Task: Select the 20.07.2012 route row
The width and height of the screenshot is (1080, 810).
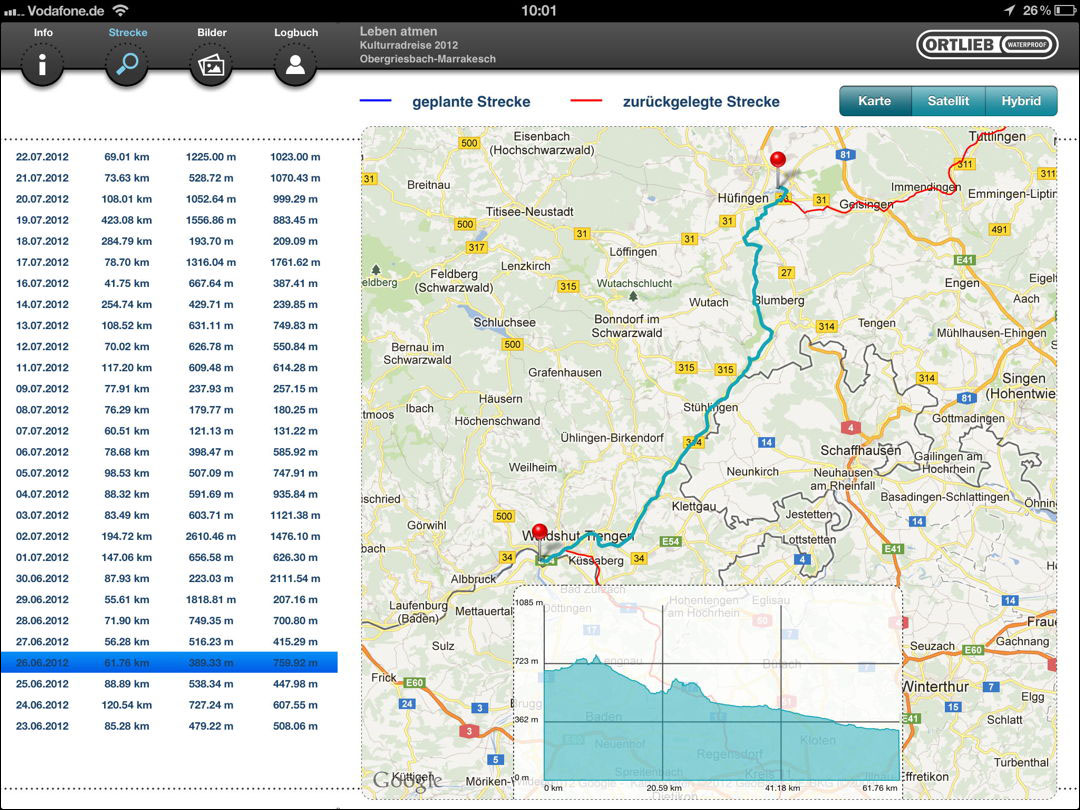Action: click(x=169, y=199)
